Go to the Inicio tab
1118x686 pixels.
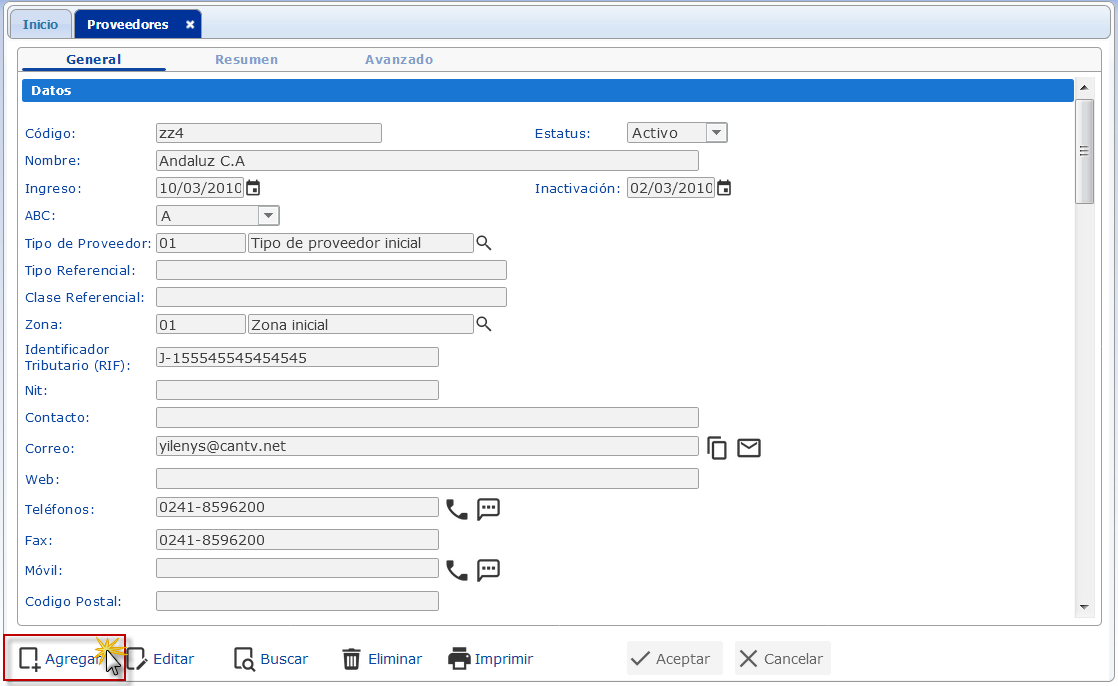[41, 24]
